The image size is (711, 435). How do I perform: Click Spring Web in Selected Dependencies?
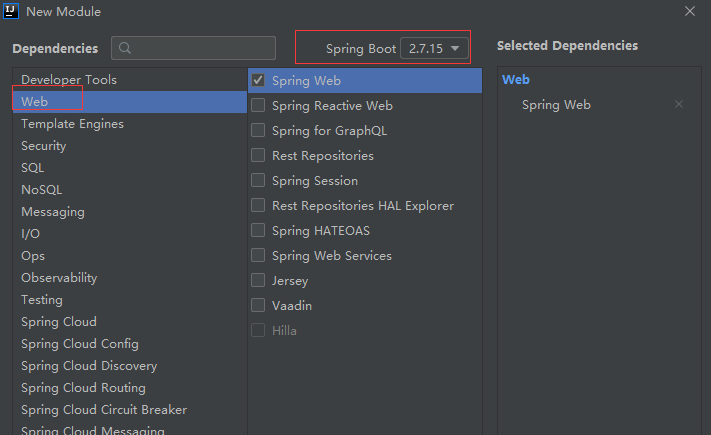[556, 105]
